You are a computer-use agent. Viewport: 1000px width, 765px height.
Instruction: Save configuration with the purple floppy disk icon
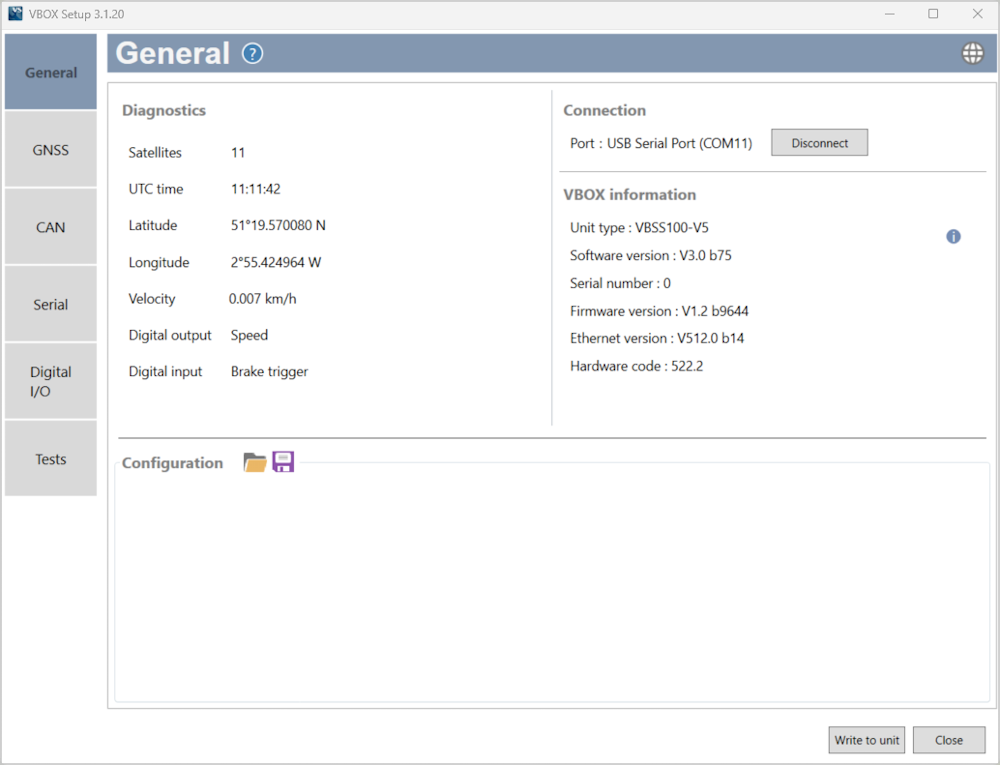pos(283,462)
